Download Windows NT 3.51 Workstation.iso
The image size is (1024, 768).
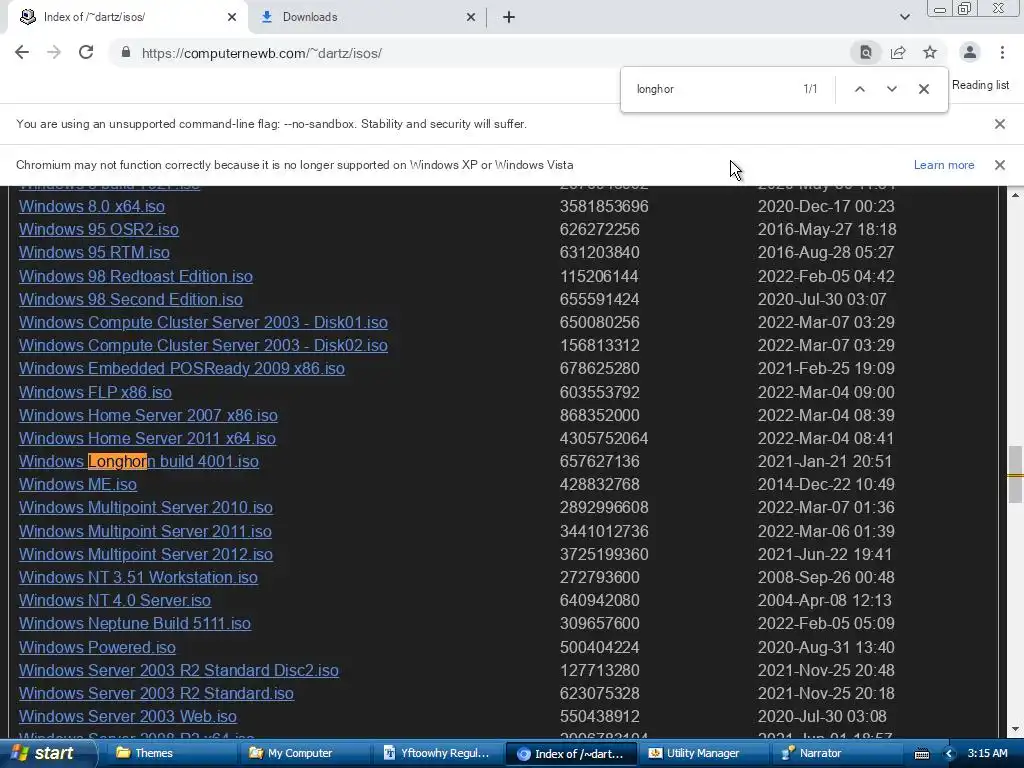coord(138,577)
